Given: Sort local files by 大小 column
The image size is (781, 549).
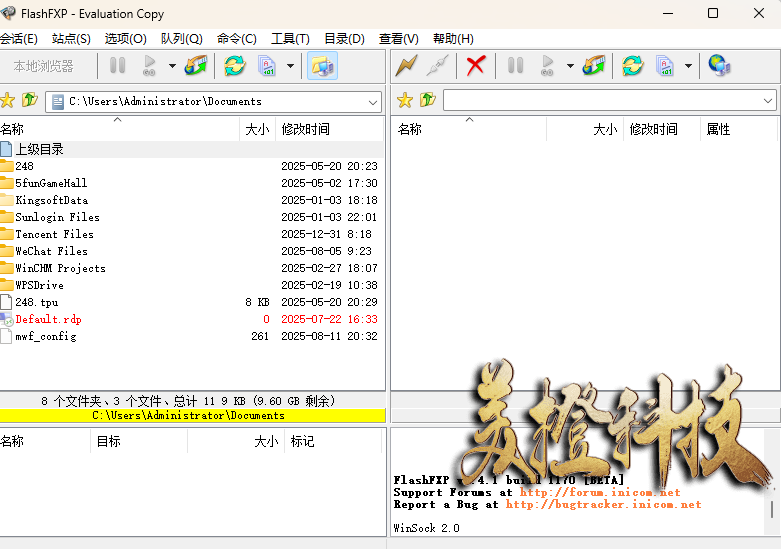Looking at the screenshot, I should 258,129.
